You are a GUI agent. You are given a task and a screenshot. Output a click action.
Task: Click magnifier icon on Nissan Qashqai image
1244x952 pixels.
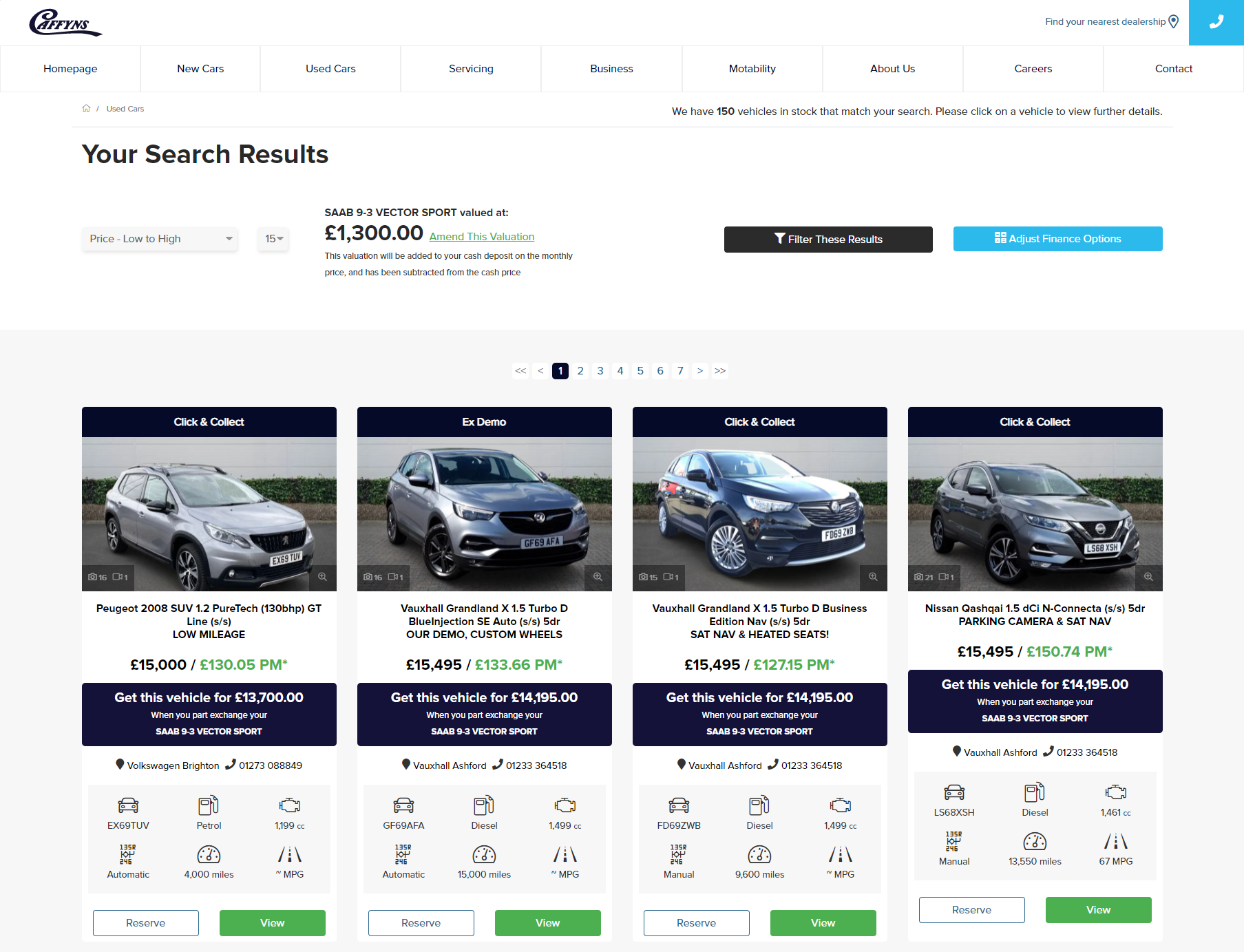pos(1148,577)
